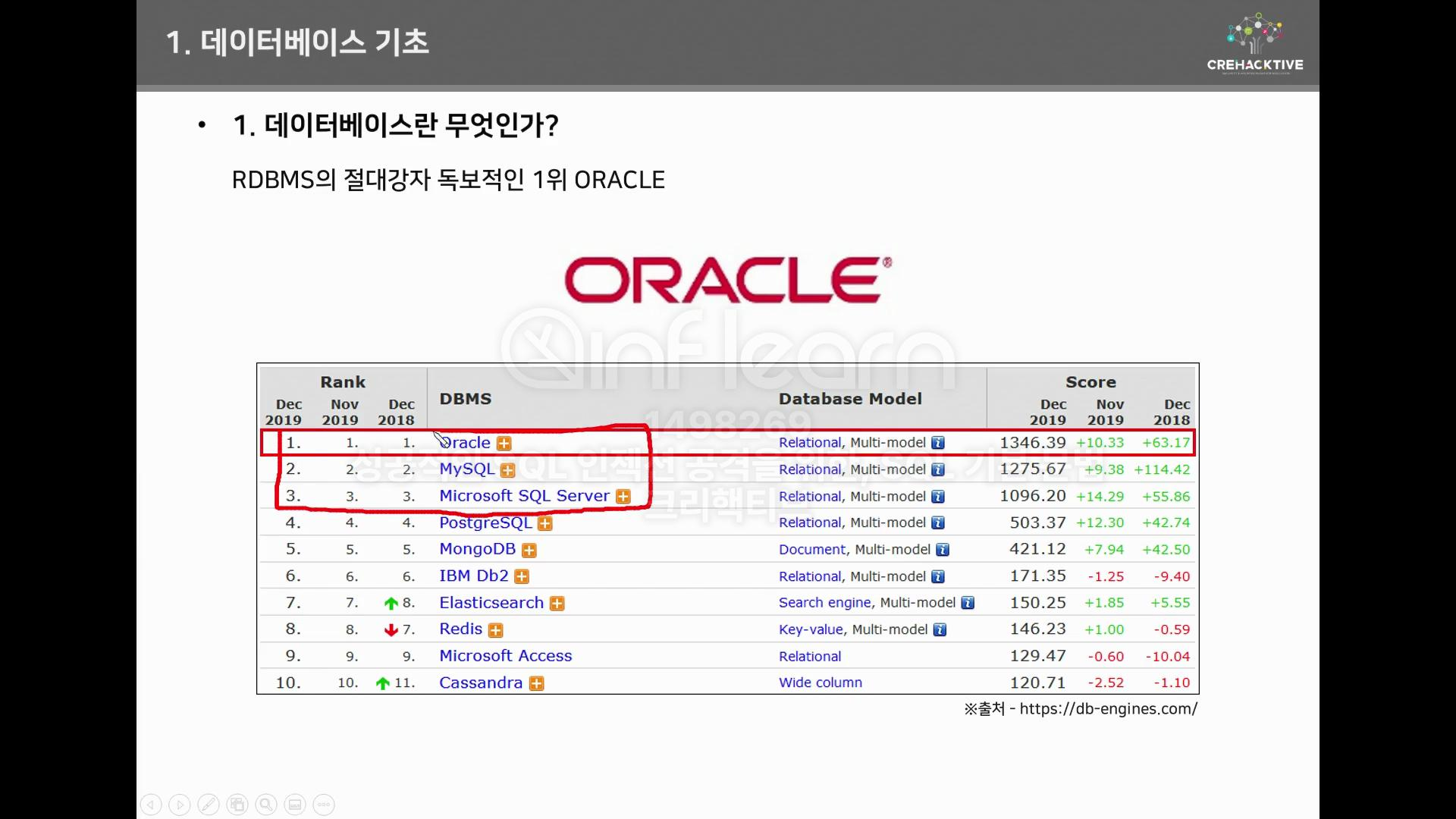This screenshot has height=819, width=1456.
Task: Advance to the next slide
Action: pos(180,805)
